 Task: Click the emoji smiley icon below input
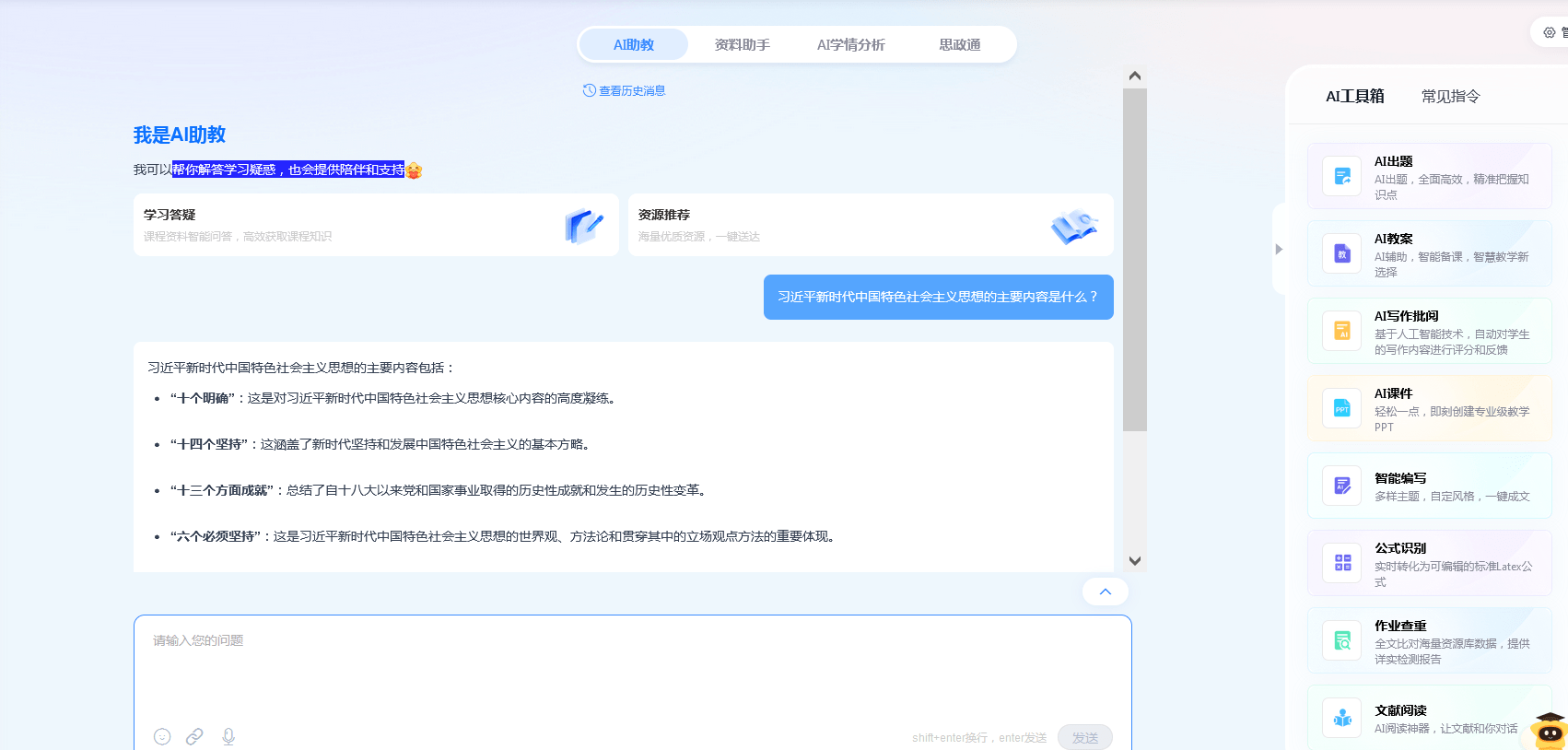[162, 736]
